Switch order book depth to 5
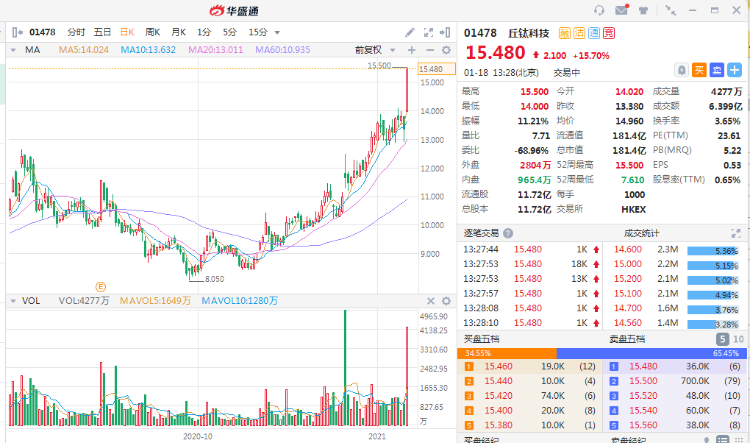 [722, 339]
